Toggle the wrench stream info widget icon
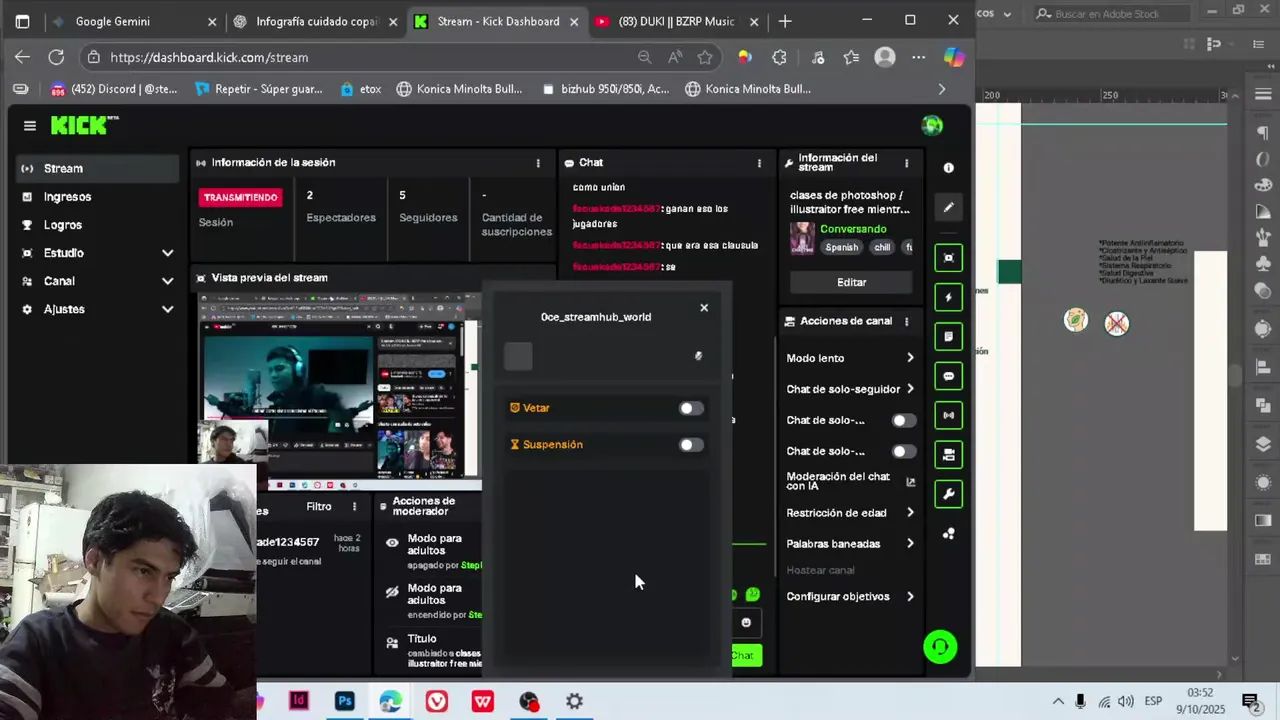 (x=948, y=494)
